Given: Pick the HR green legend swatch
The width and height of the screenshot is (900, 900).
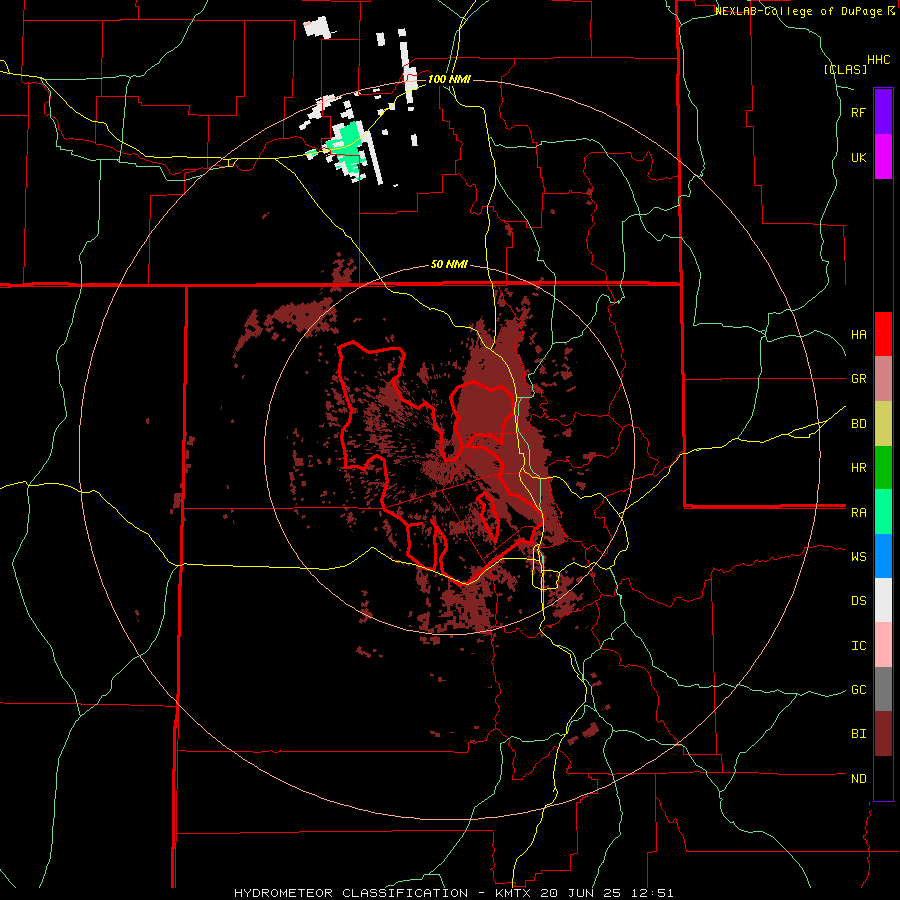Looking at the screenshot, I should [x=883, y=468].
